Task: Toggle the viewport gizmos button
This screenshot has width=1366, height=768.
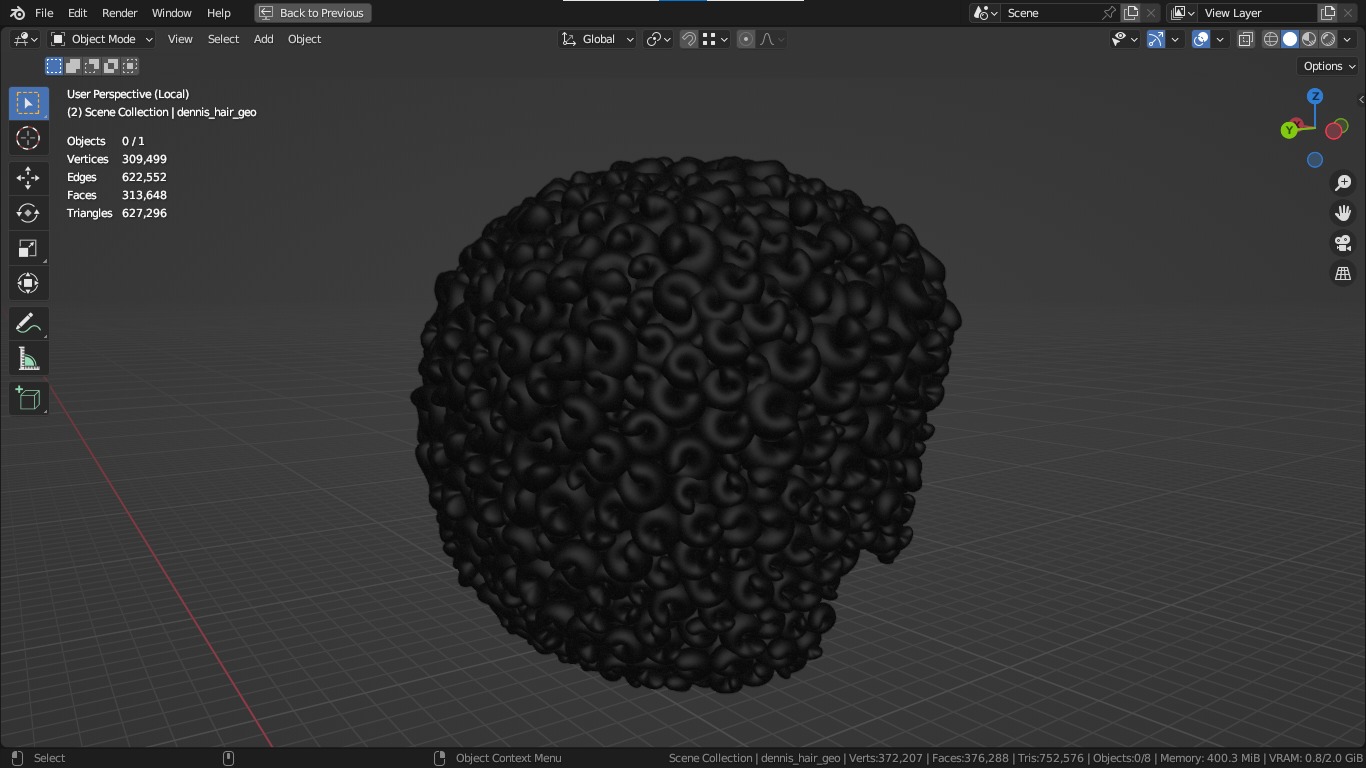Action: (x=1156, y=39)
